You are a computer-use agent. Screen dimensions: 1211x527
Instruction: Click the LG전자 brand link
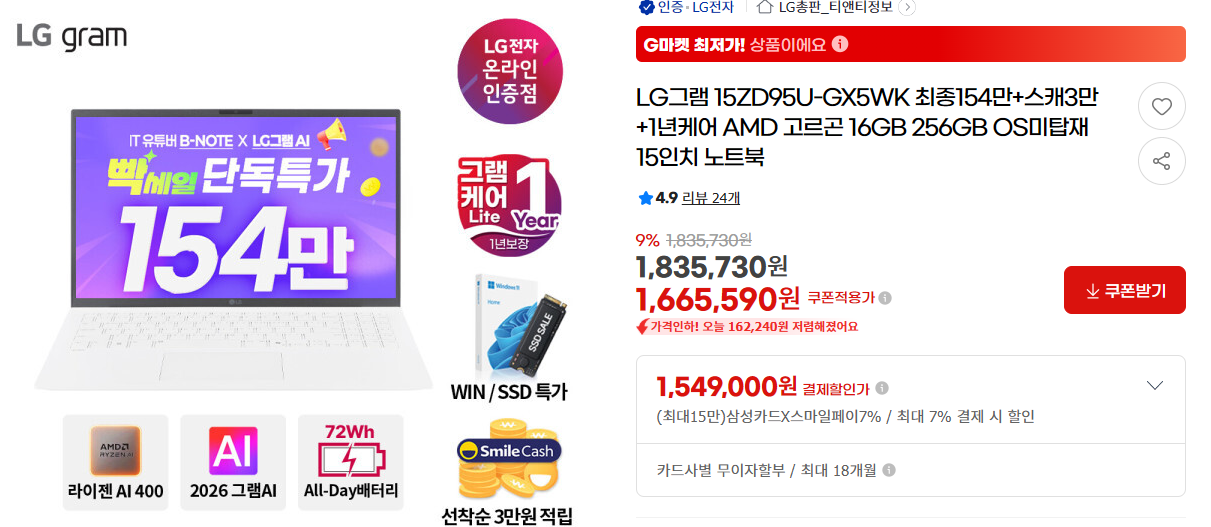click(x=710, y=7)
